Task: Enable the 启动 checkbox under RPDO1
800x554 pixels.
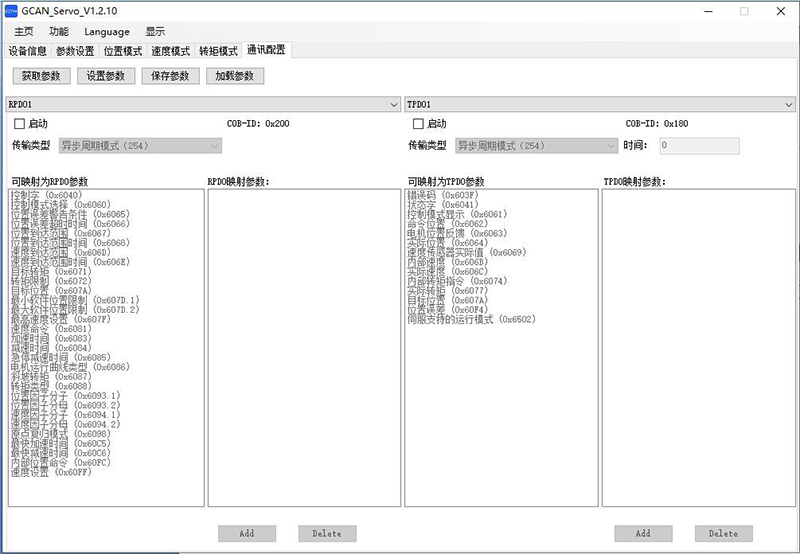Action: [19, 124]
